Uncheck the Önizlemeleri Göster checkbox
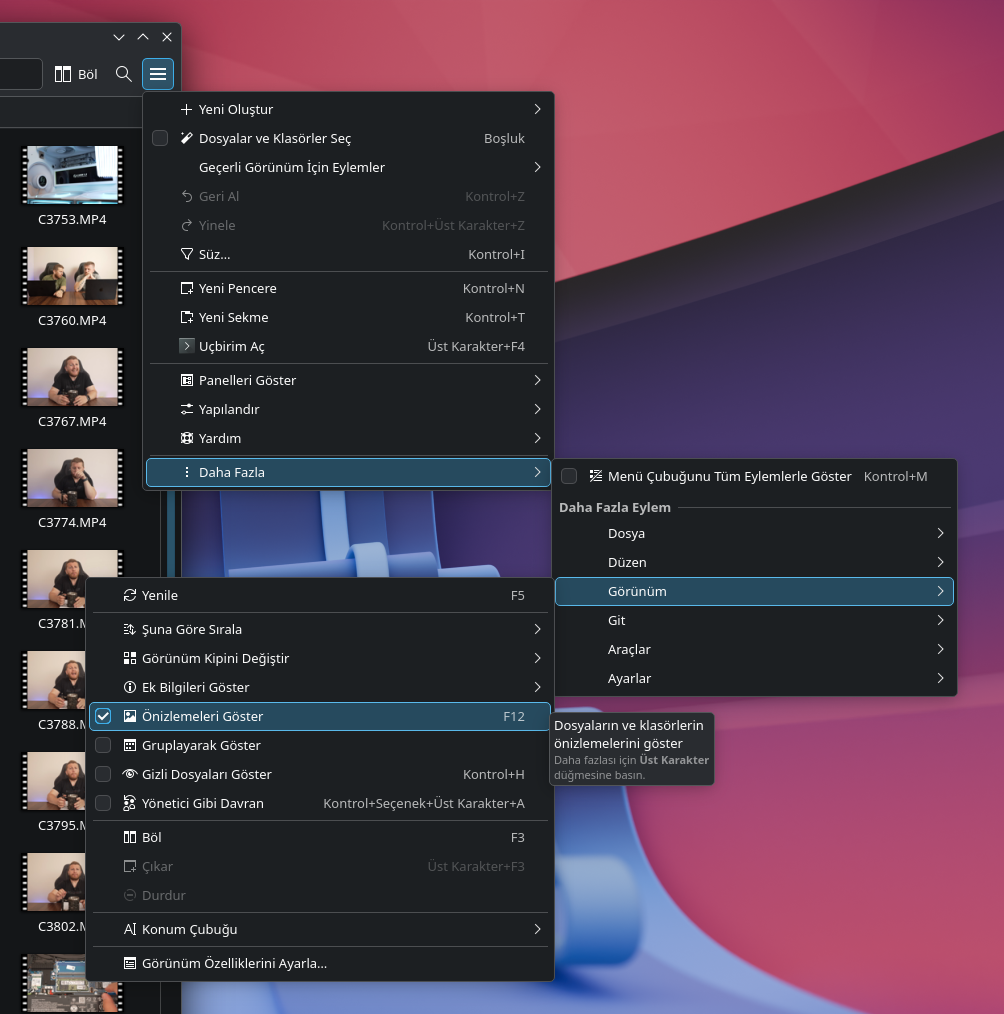 click(103, 716)
